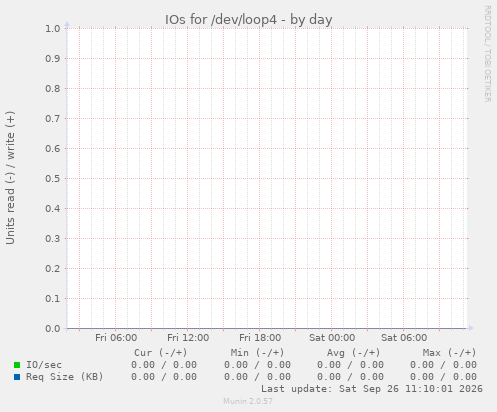This screenshot has width=497, height=412.
Task: Click the graph title 'IOs for /dev/loop4 - by day'
Action: point(249,20)
